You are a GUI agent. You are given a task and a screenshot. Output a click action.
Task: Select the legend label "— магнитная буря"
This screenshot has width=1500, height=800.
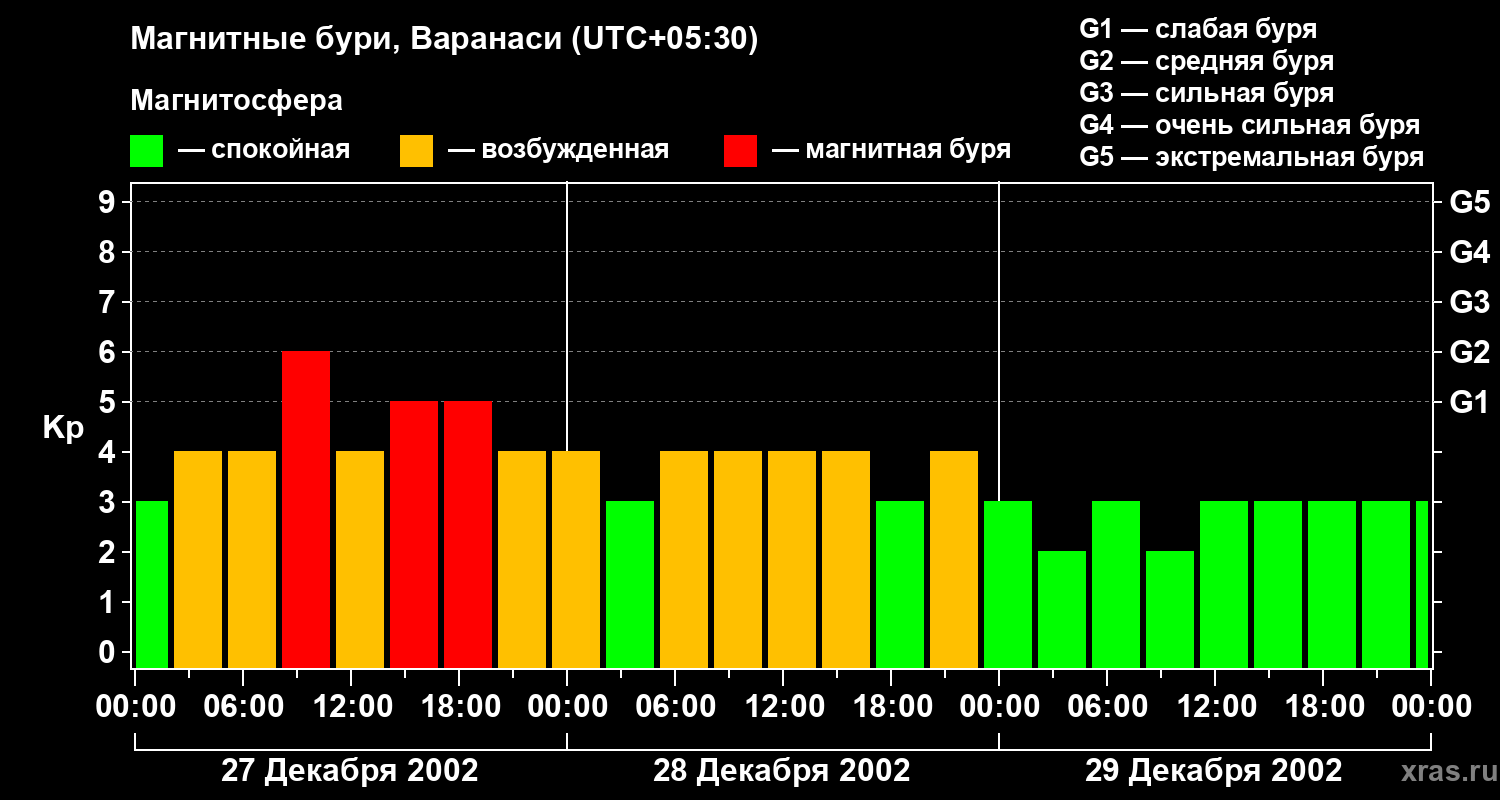click(x=891, y=150)
